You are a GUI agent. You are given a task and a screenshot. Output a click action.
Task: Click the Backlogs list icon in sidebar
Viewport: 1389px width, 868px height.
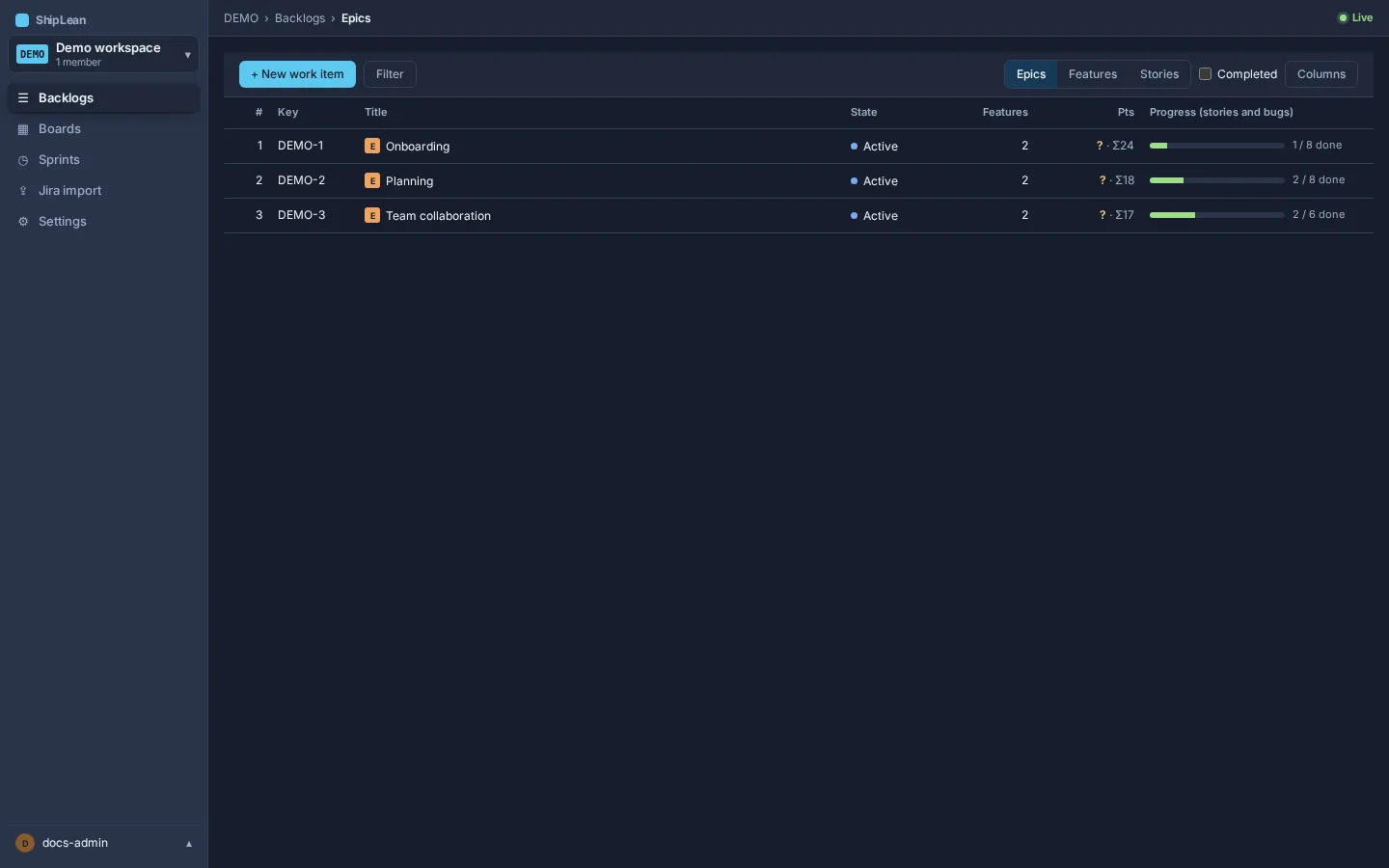click(23, 98)
